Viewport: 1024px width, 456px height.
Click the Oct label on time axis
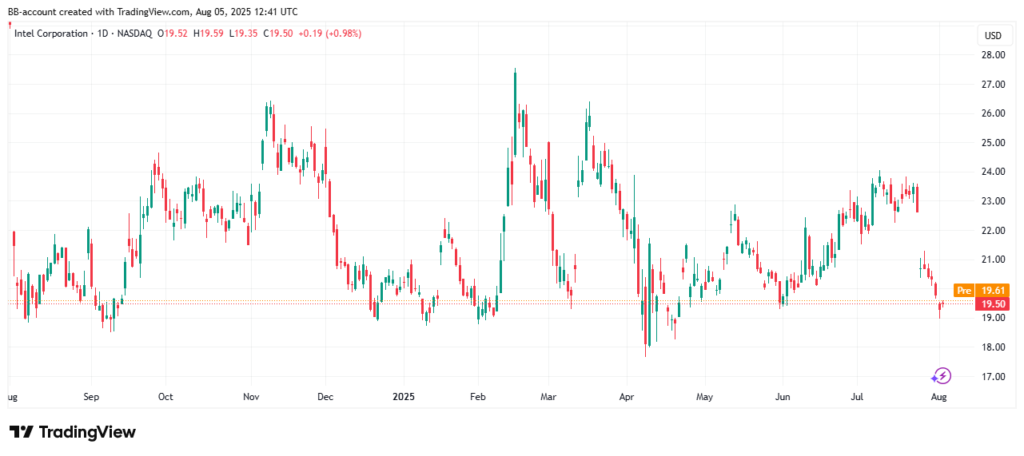tap(166, 397)
